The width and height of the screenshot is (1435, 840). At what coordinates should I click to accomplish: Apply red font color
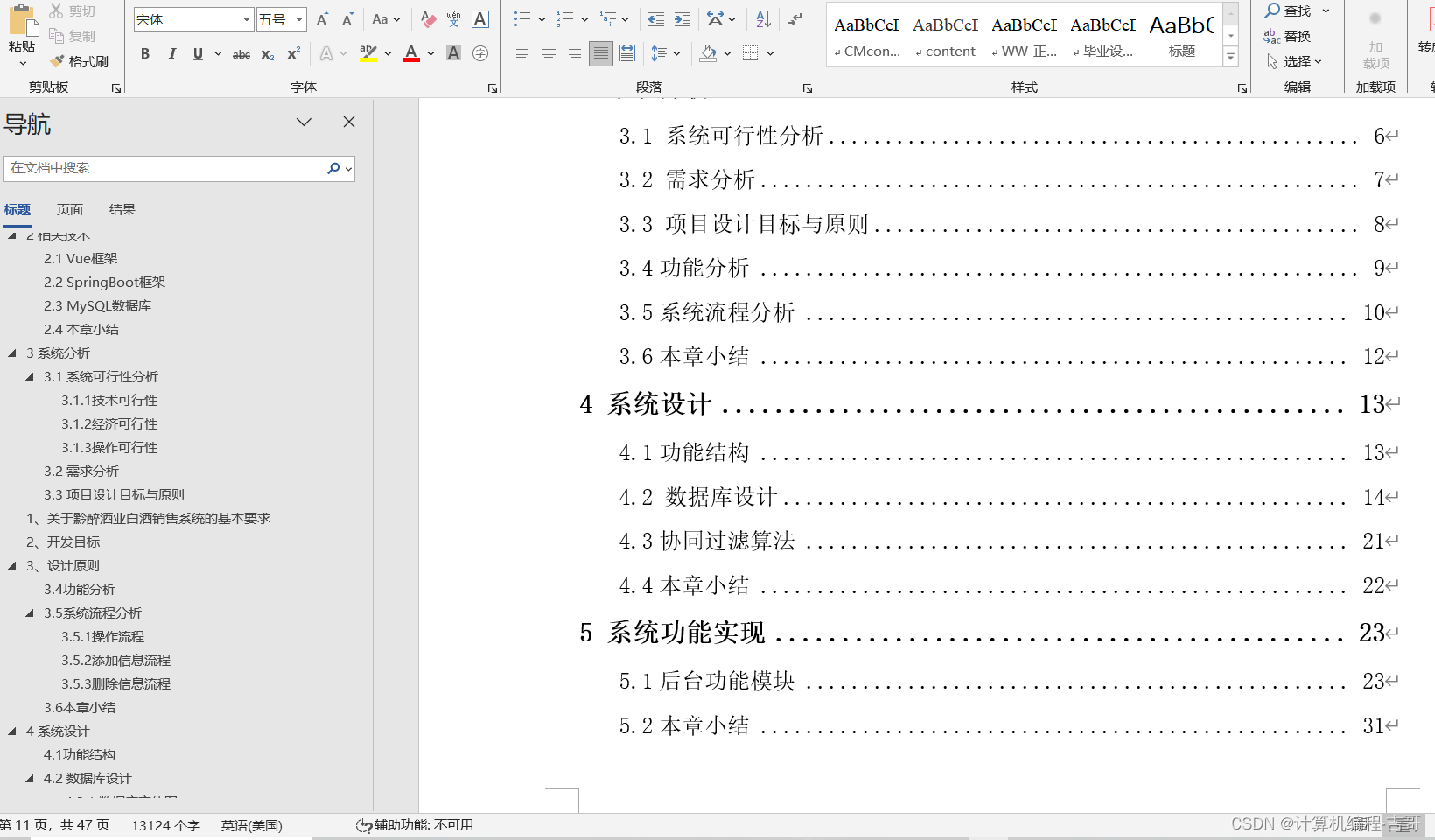point(411,53)
